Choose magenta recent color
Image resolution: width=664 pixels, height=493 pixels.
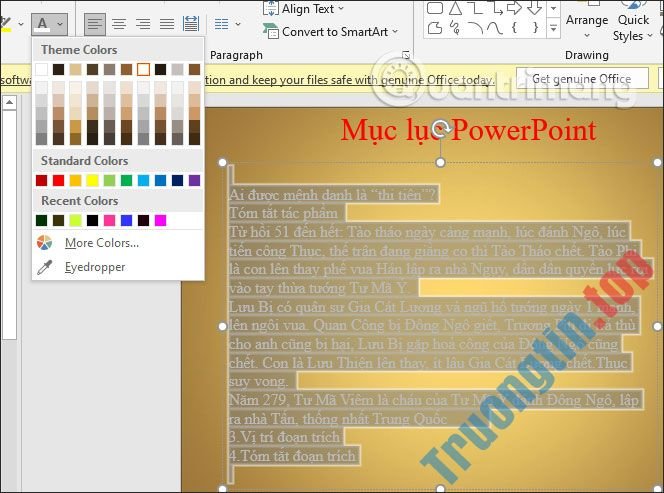(x=160, y=220)
